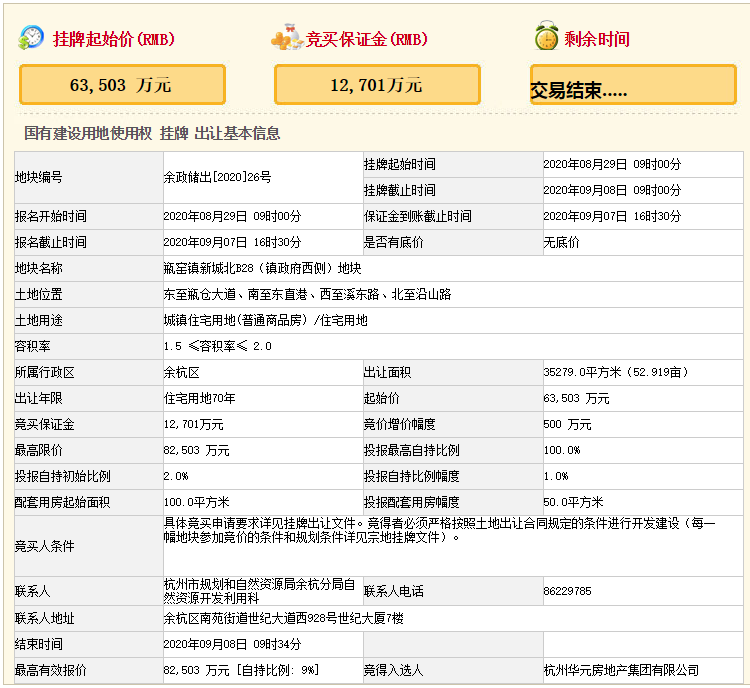Select the 土地位置 boundary description cell
750x688 pixels.
[307, 294]
